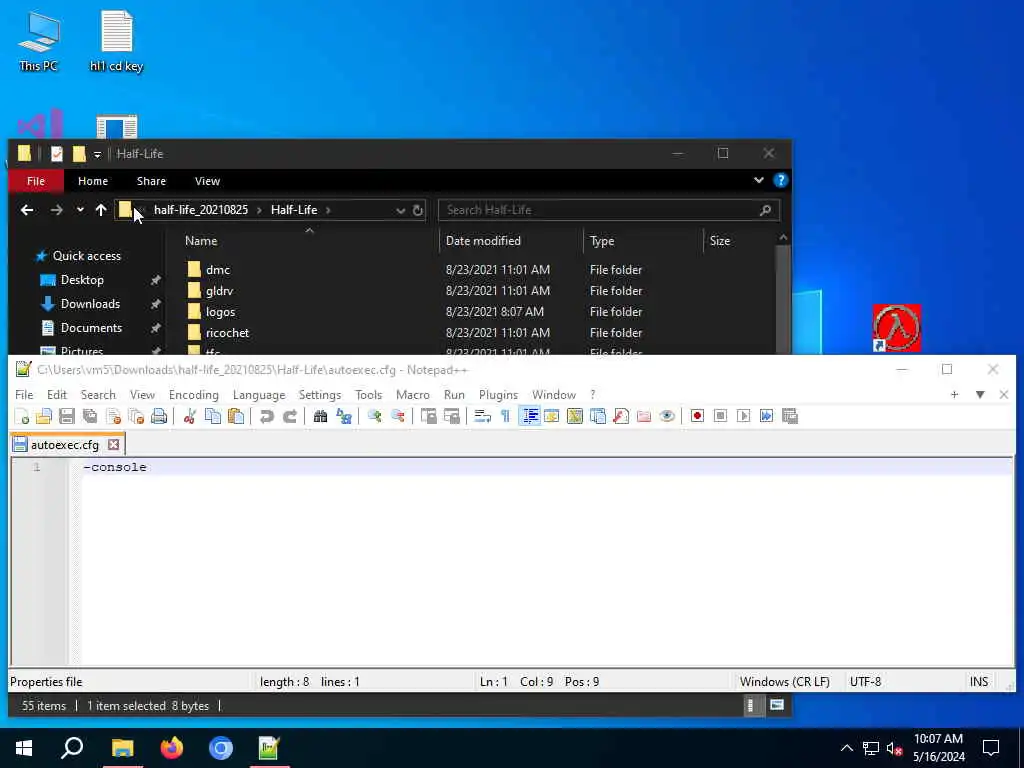
Task: Toggle synchronized horizontal scrolling icon
Action: coord(451,416)
